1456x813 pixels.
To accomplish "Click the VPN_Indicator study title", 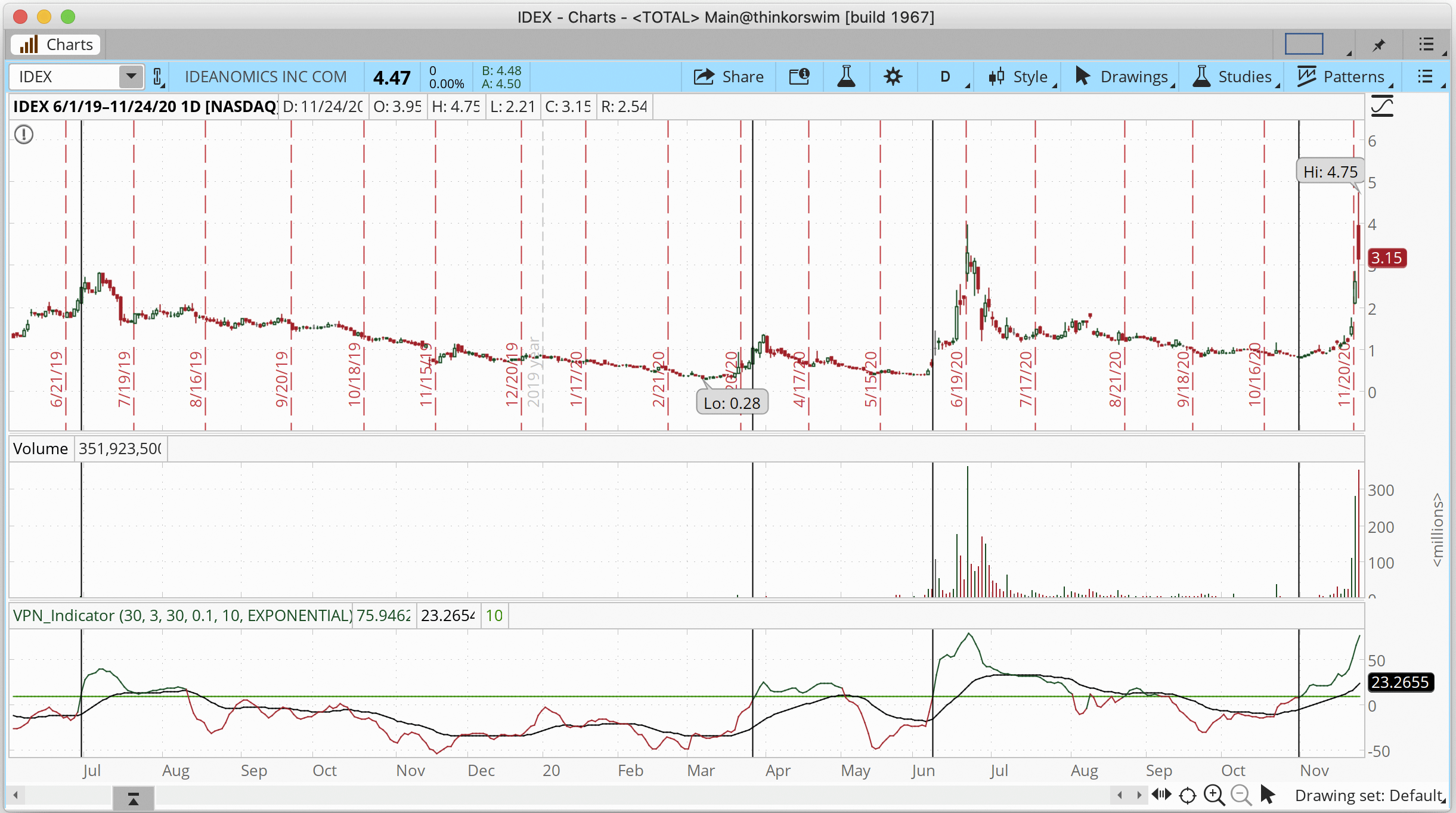I will [182, 615].
